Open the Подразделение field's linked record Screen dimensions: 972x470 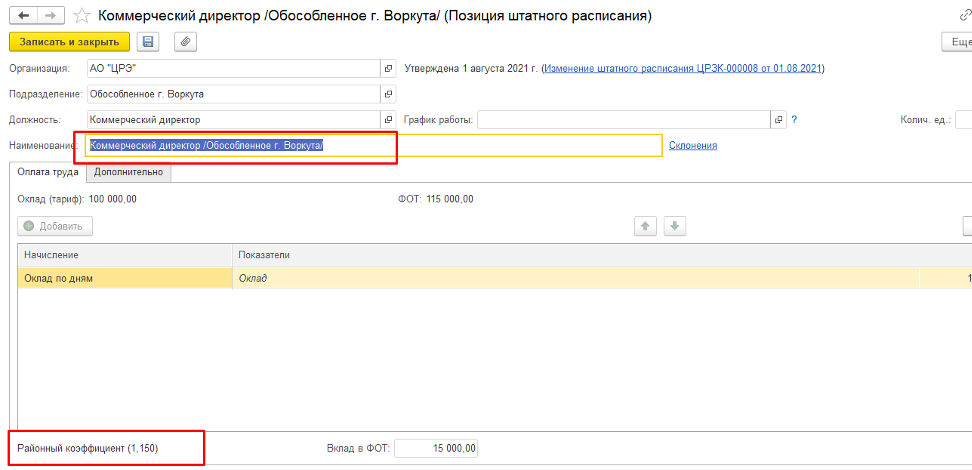pos(388,94)
